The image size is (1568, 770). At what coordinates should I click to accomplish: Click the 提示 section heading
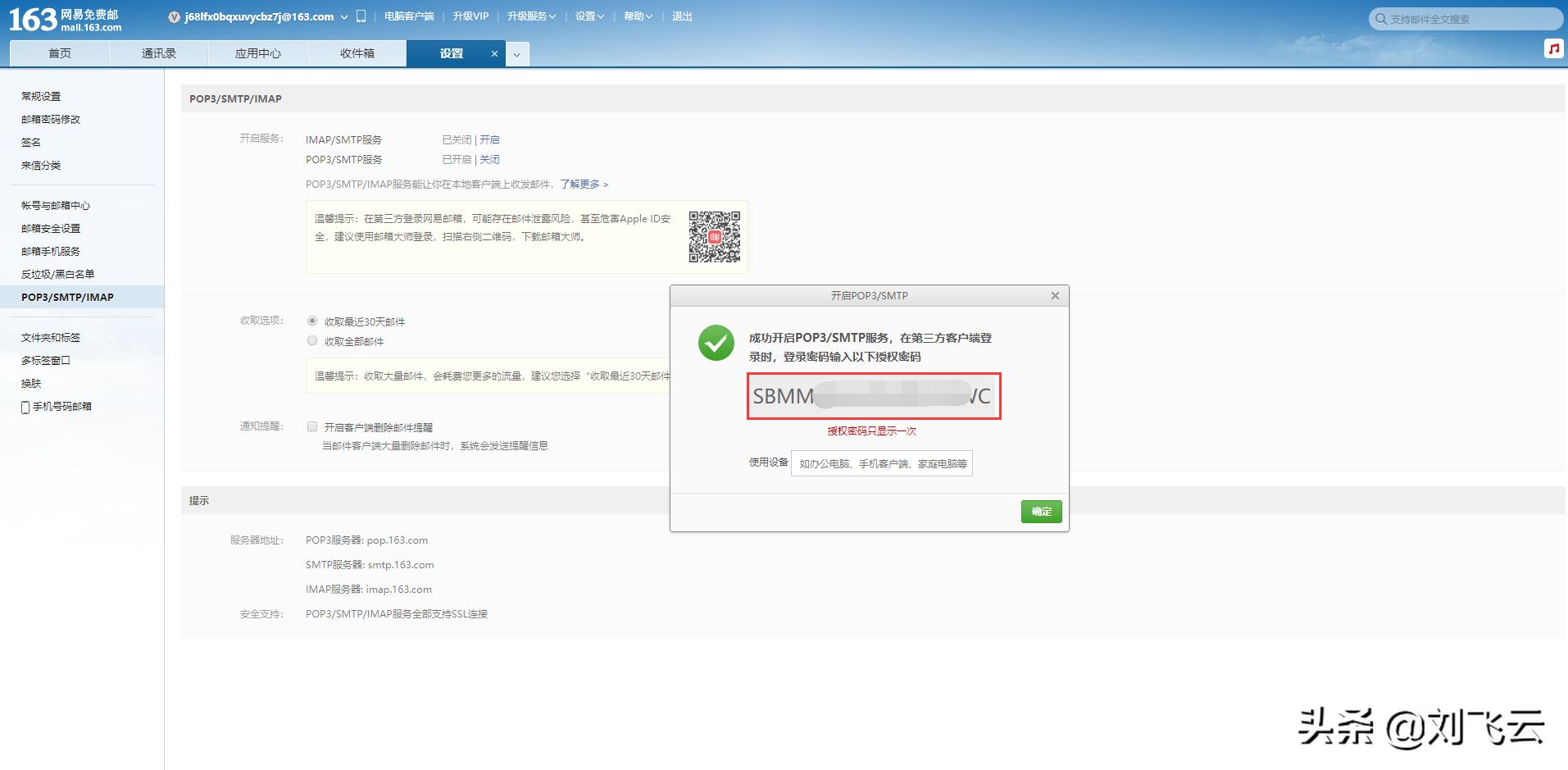pos(199,501)
